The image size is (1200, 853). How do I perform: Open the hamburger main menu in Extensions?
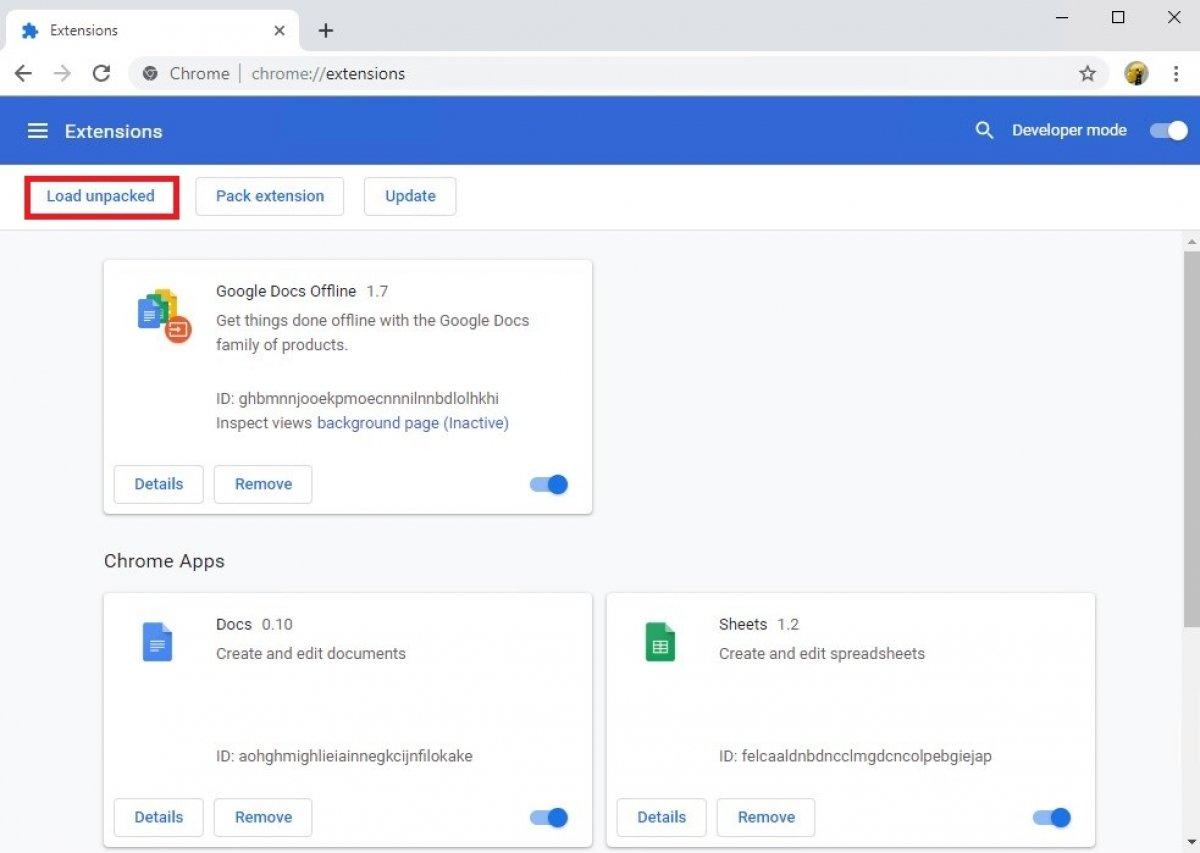[x=38, y=131]
